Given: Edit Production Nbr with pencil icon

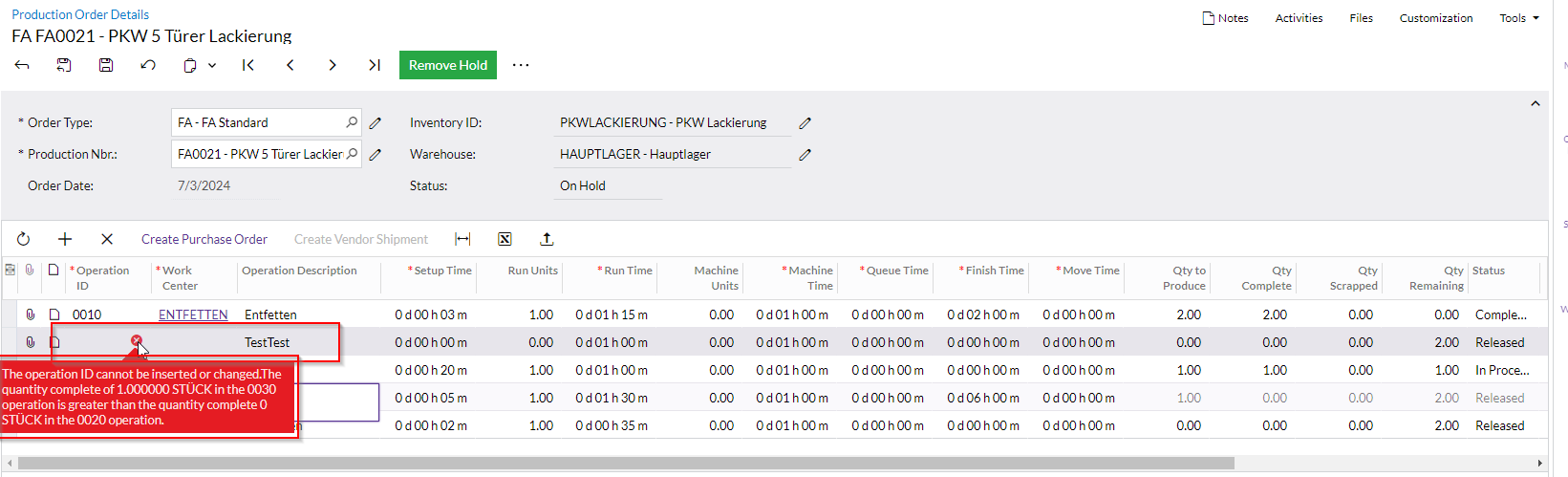Looking at the screenshot, I should pos(376,155).
